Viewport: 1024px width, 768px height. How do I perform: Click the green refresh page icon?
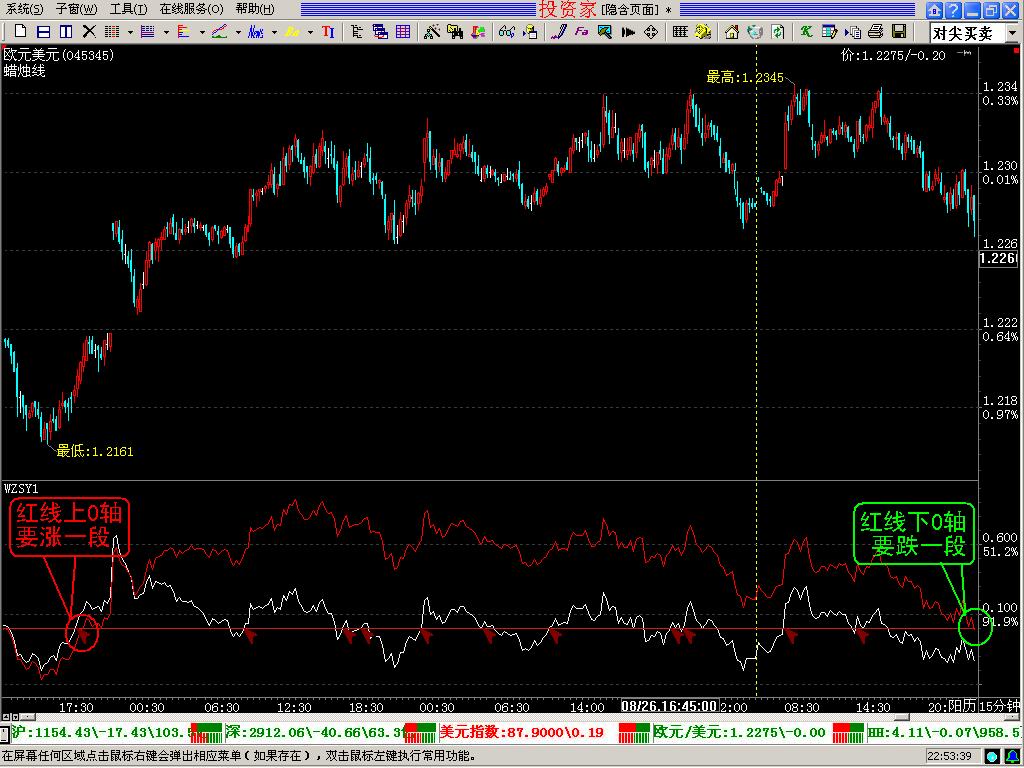pyautogui.click(x=778, y=31)
